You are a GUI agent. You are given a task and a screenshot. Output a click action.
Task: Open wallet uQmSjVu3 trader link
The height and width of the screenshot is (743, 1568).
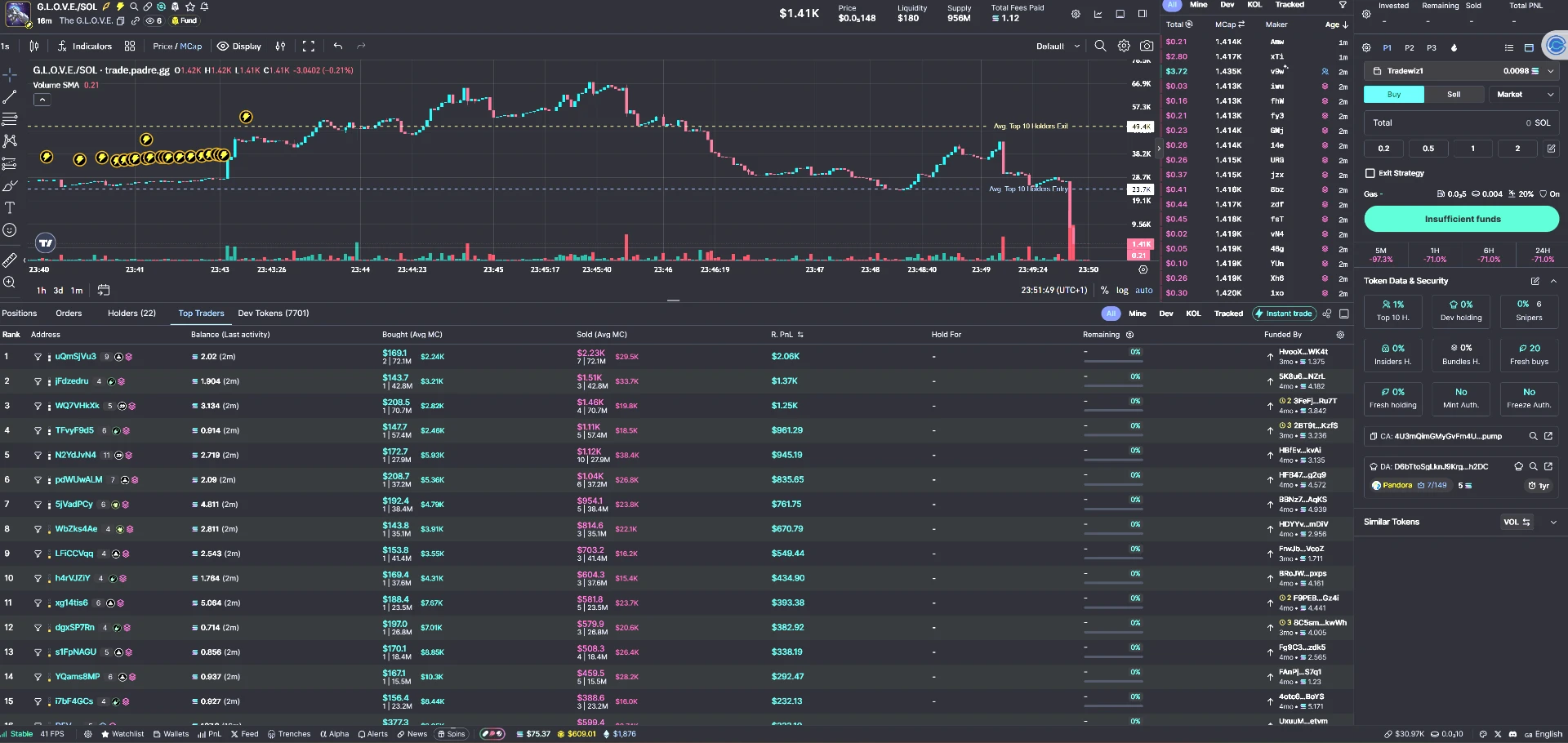point(75,357)
